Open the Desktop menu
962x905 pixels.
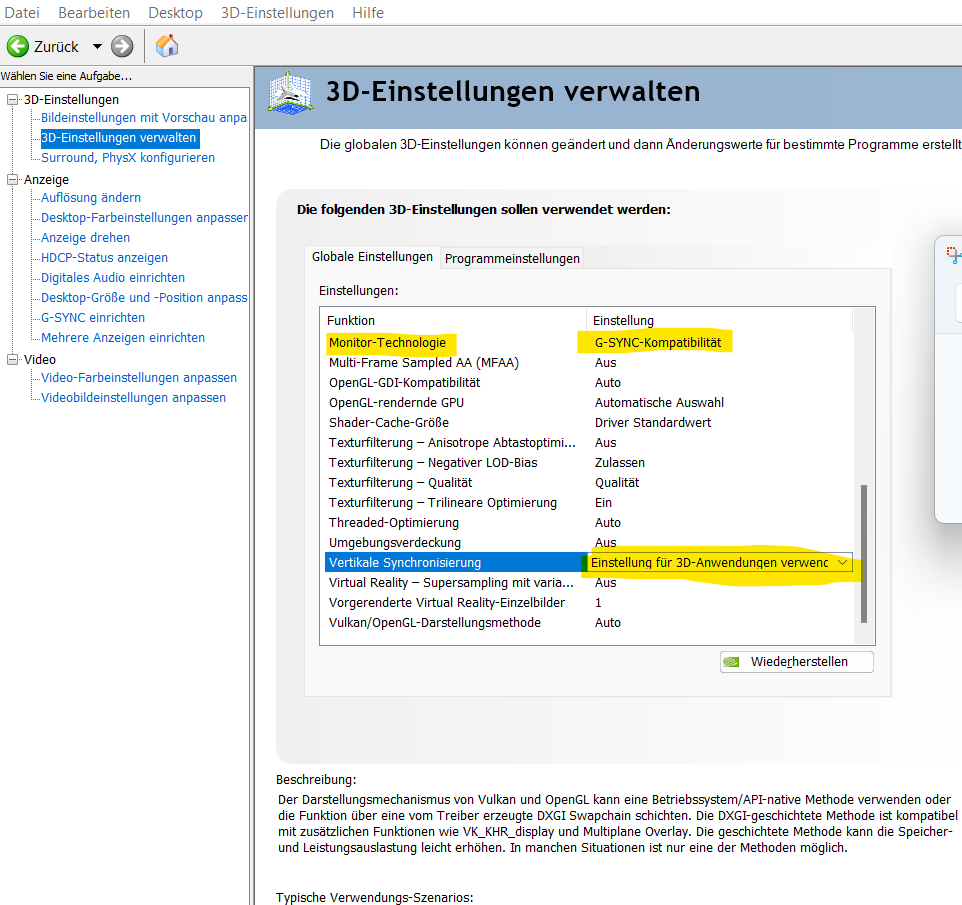pyautogui.click(x=175, y=13)
